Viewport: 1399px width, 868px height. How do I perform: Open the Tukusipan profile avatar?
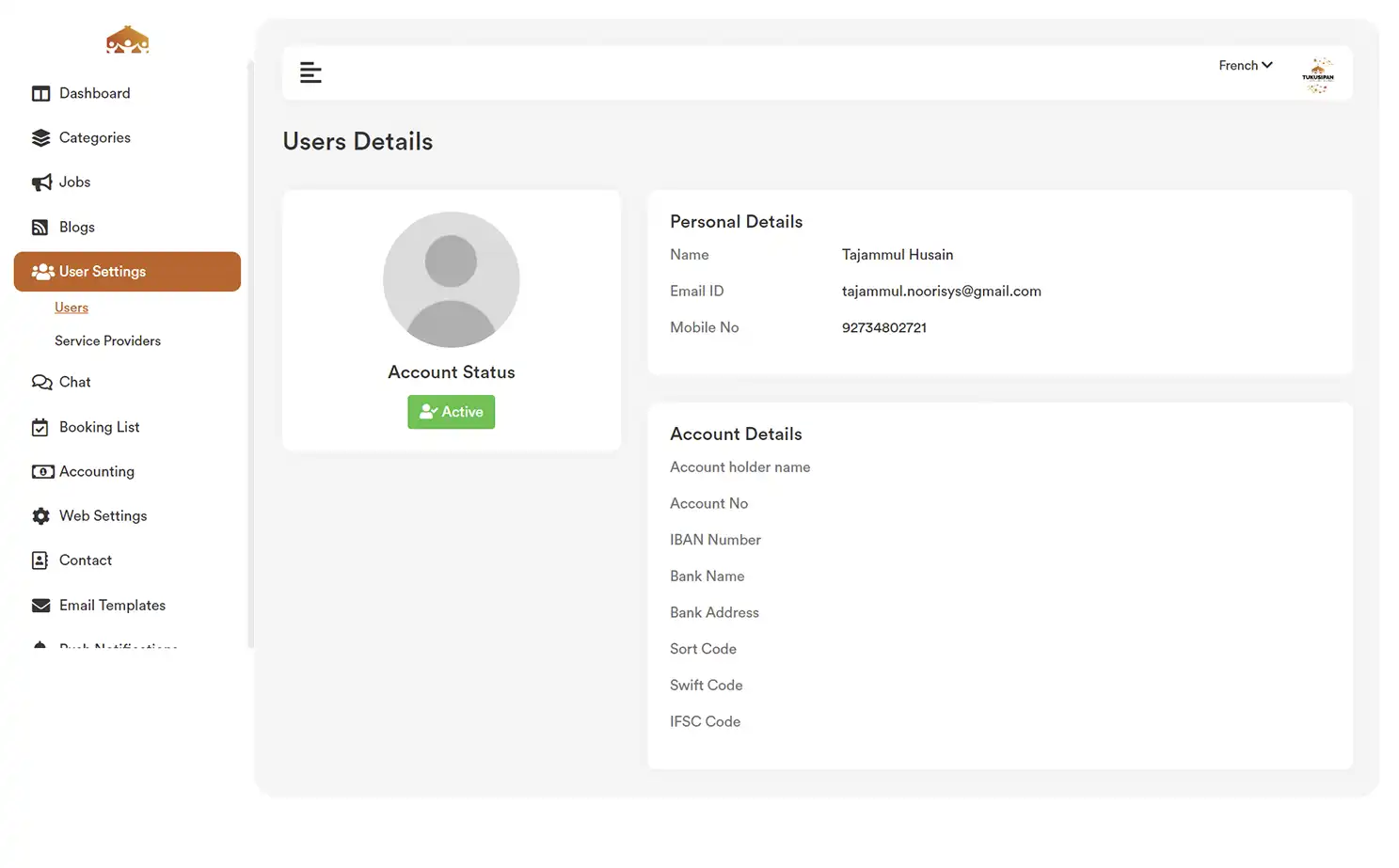1318,73
